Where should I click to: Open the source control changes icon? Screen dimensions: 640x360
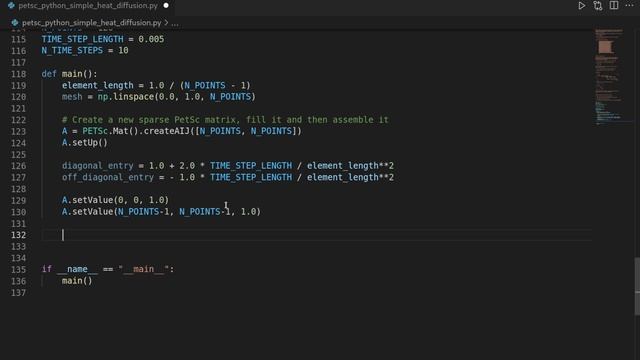598,6
